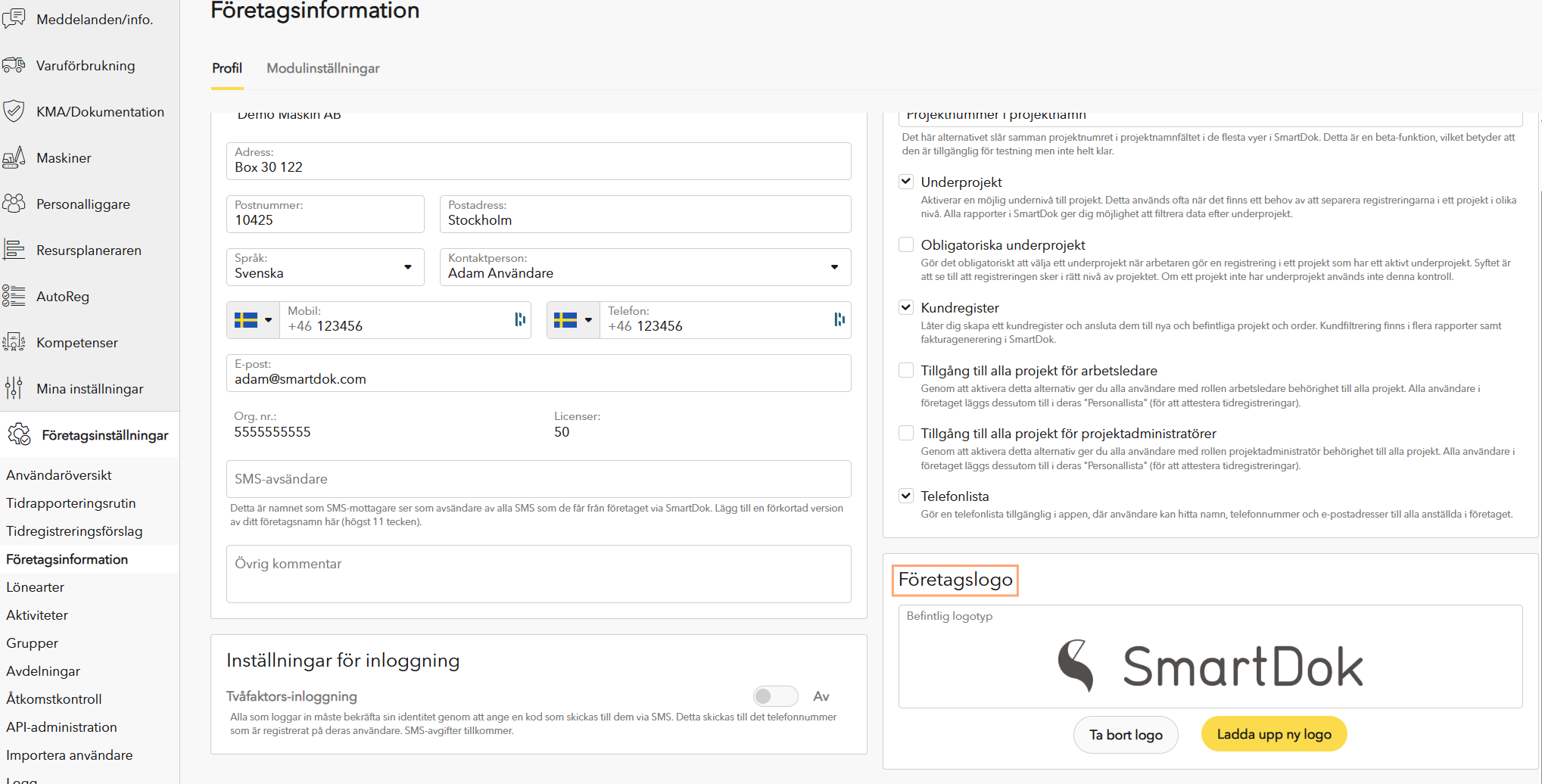
Task: Check Tillgång till alla projekt för arbetsledare
Action: 905,370
